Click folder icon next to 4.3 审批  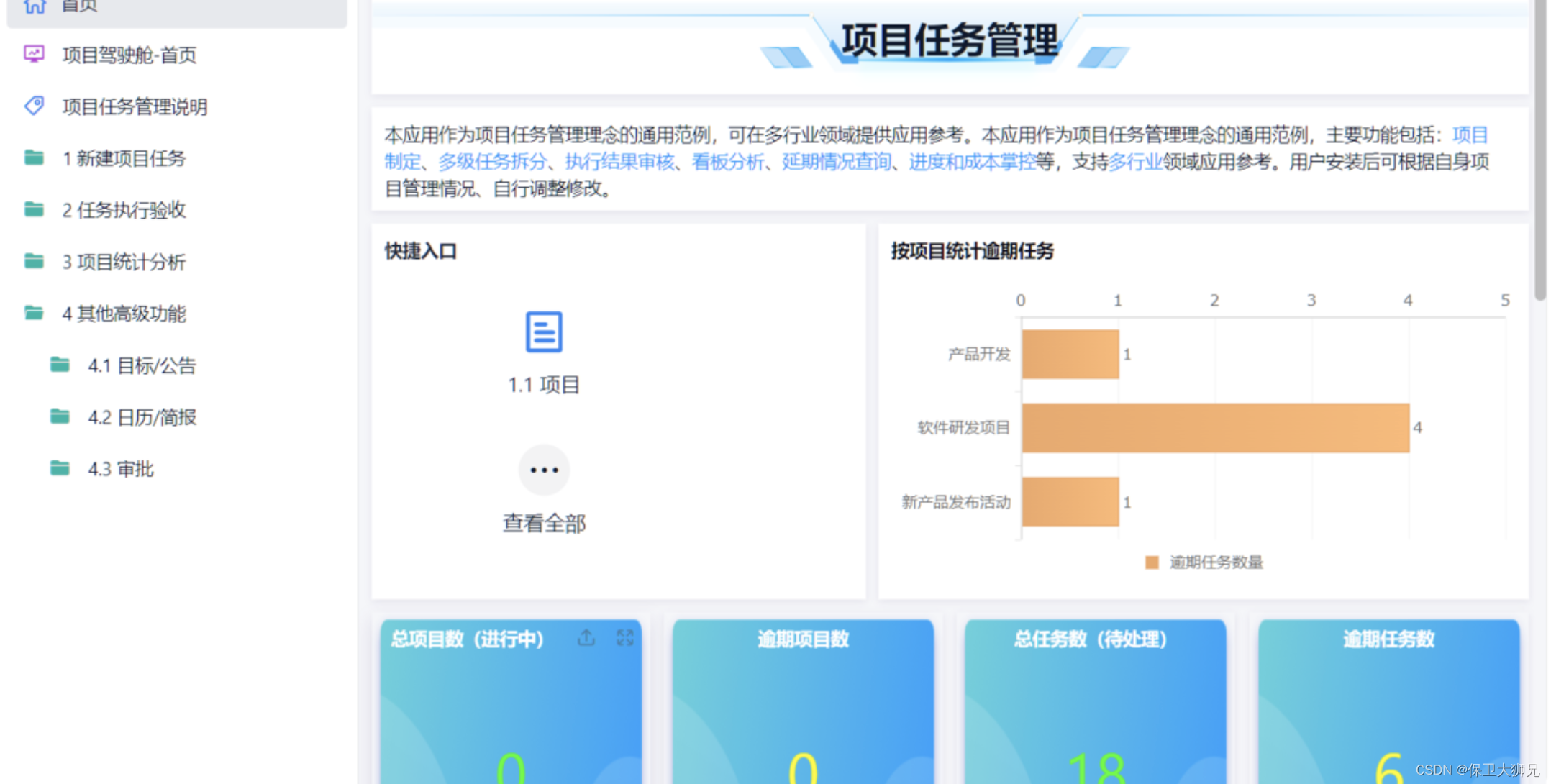click(x=60, y=468)
